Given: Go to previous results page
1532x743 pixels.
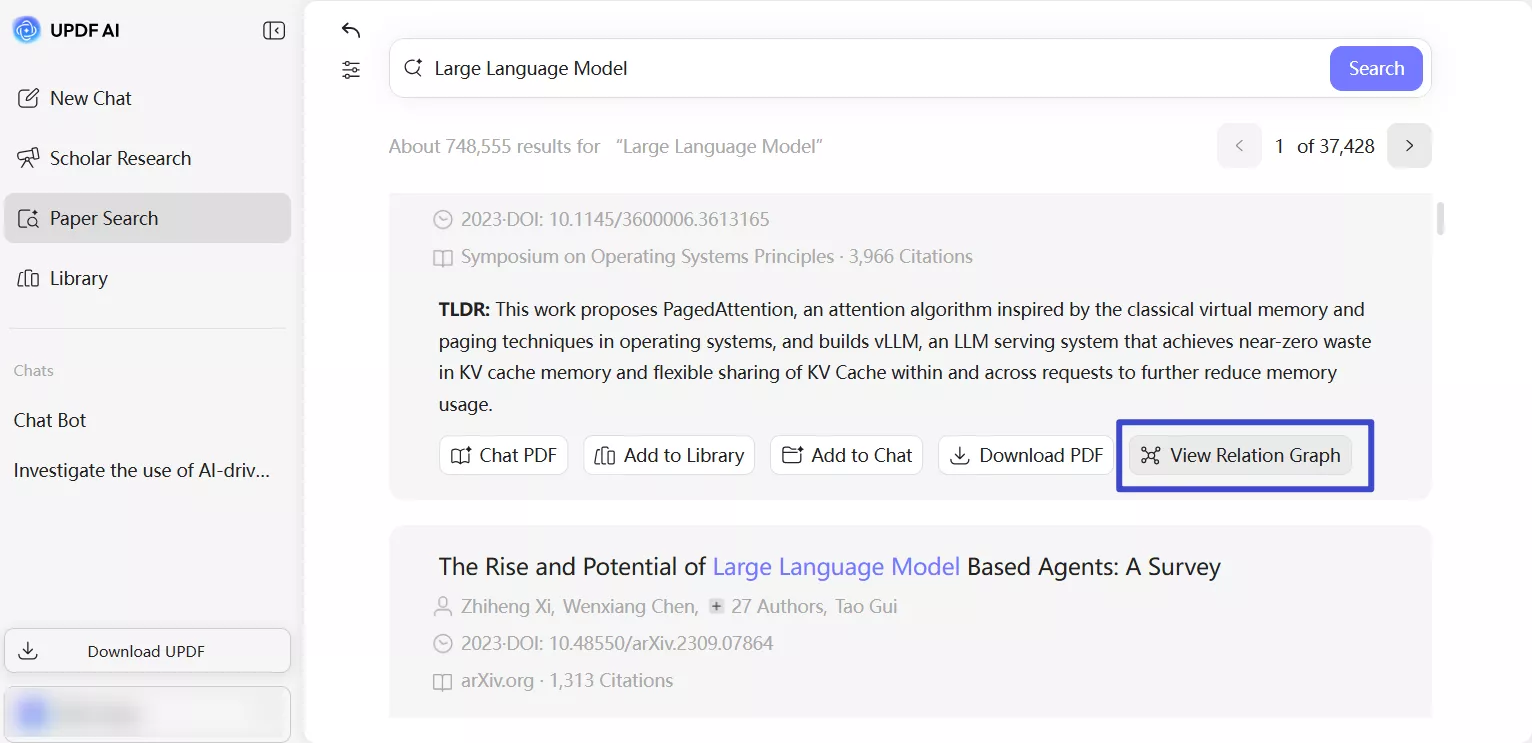Looking at the screenshot, I should pos(1239,146).
